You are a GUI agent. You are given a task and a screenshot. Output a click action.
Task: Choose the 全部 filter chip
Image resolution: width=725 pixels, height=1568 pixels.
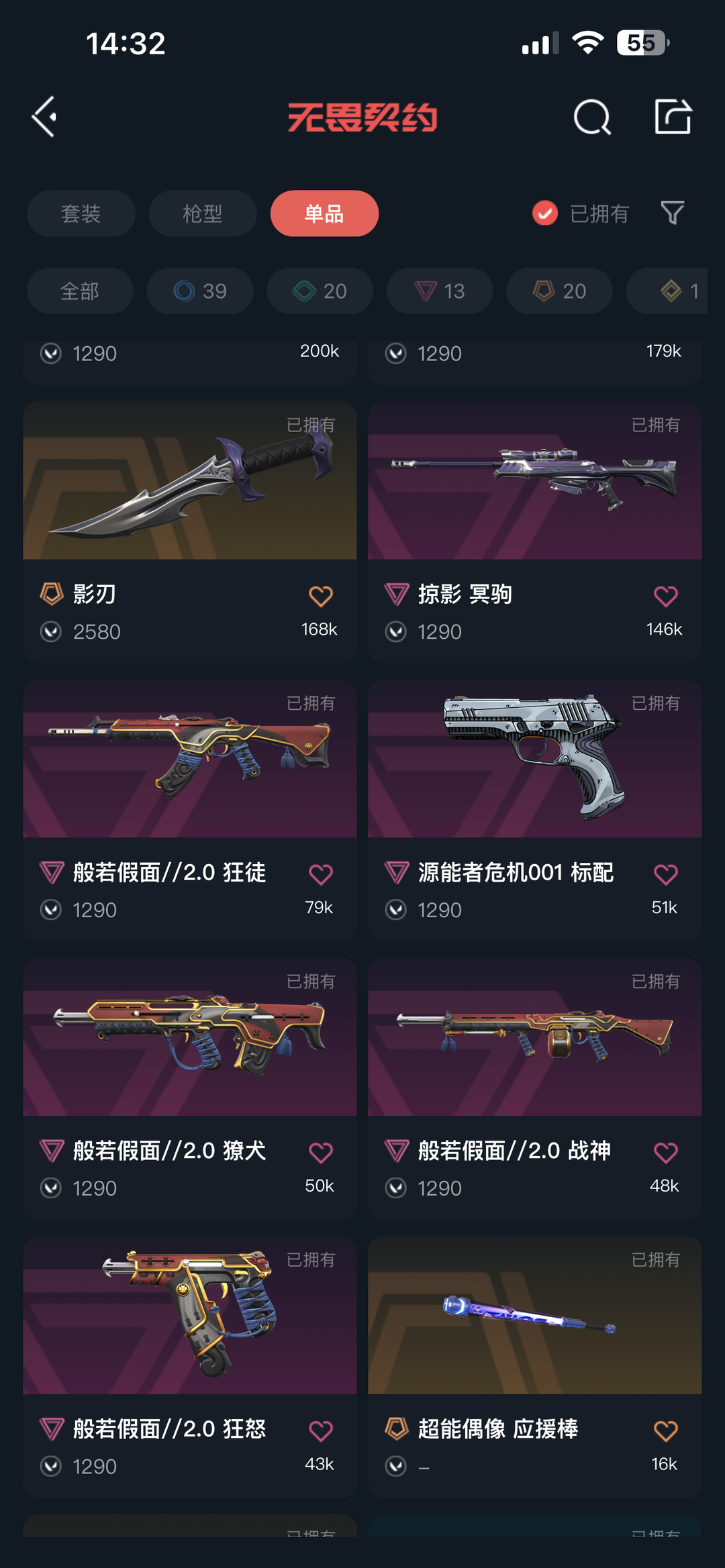pos(80,291)
